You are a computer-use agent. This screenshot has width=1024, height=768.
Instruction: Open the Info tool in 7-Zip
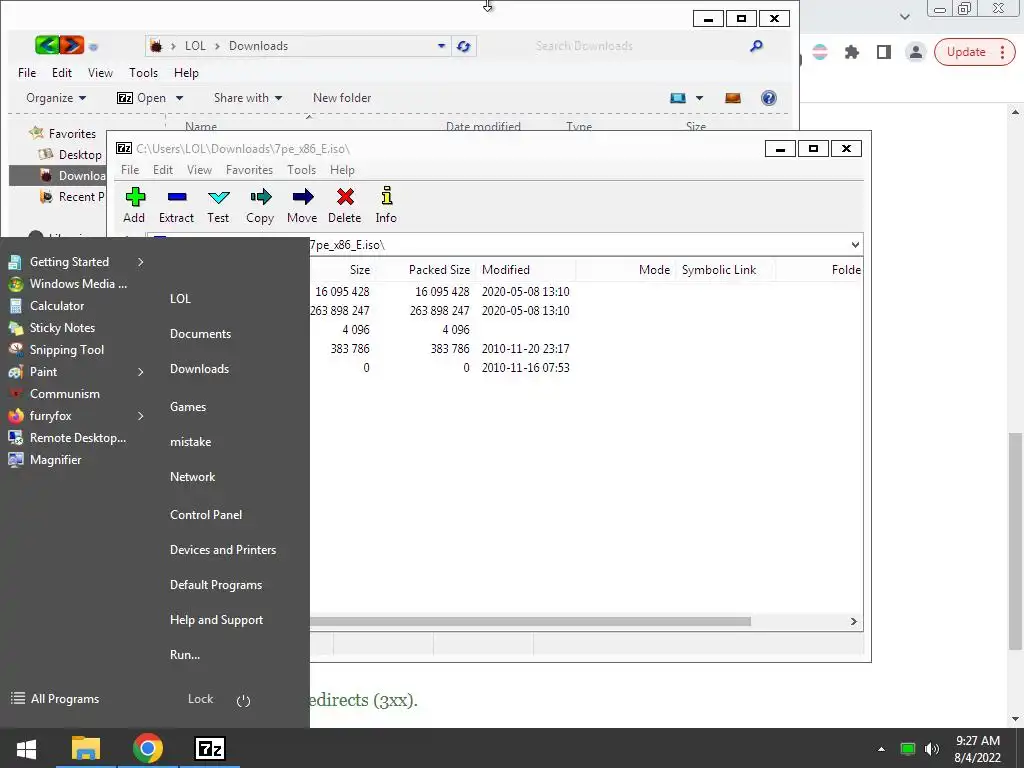click(387, 196)
